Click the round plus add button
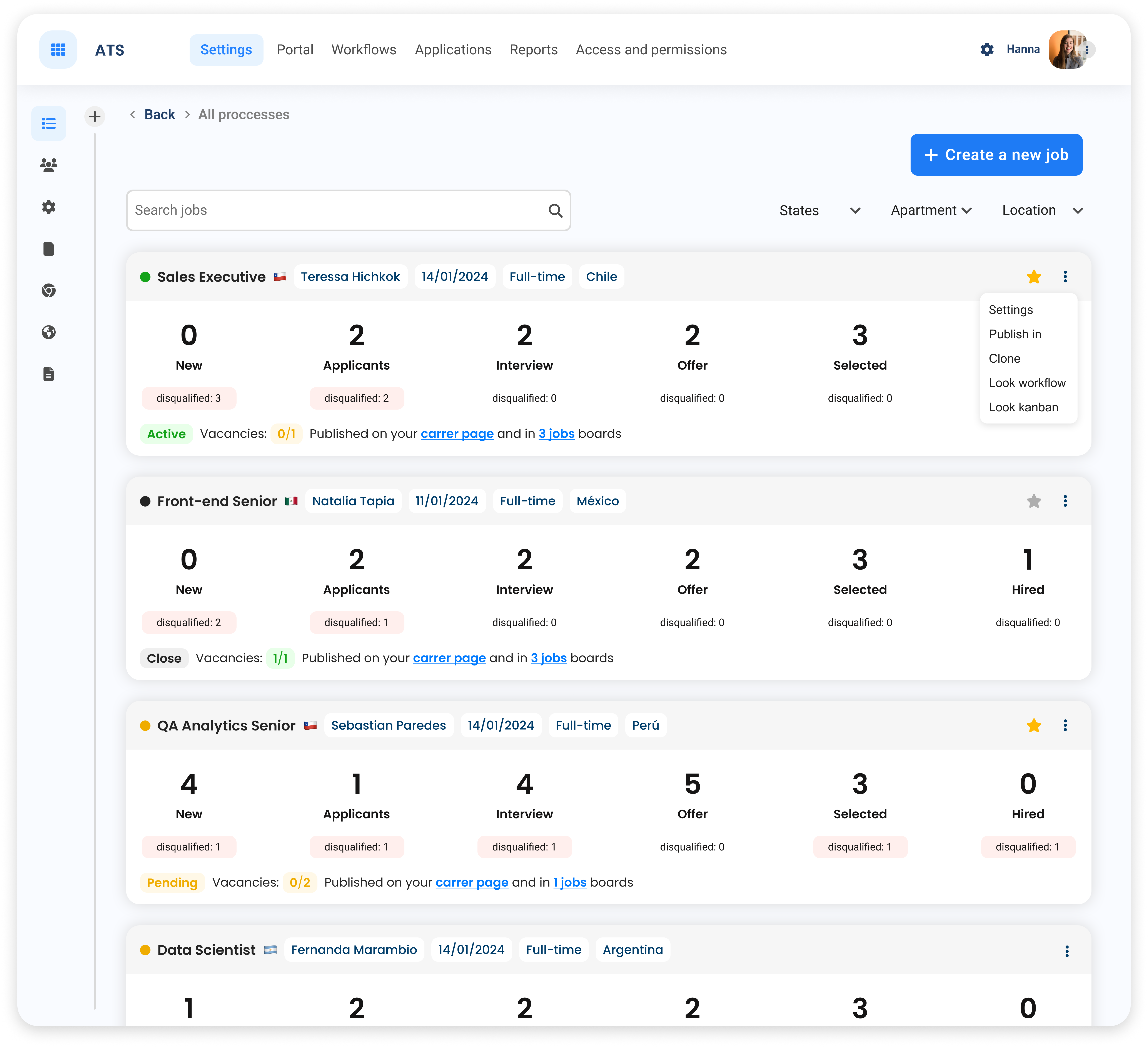Screen dimensions: 1148x1047 (x=95, y=117)
